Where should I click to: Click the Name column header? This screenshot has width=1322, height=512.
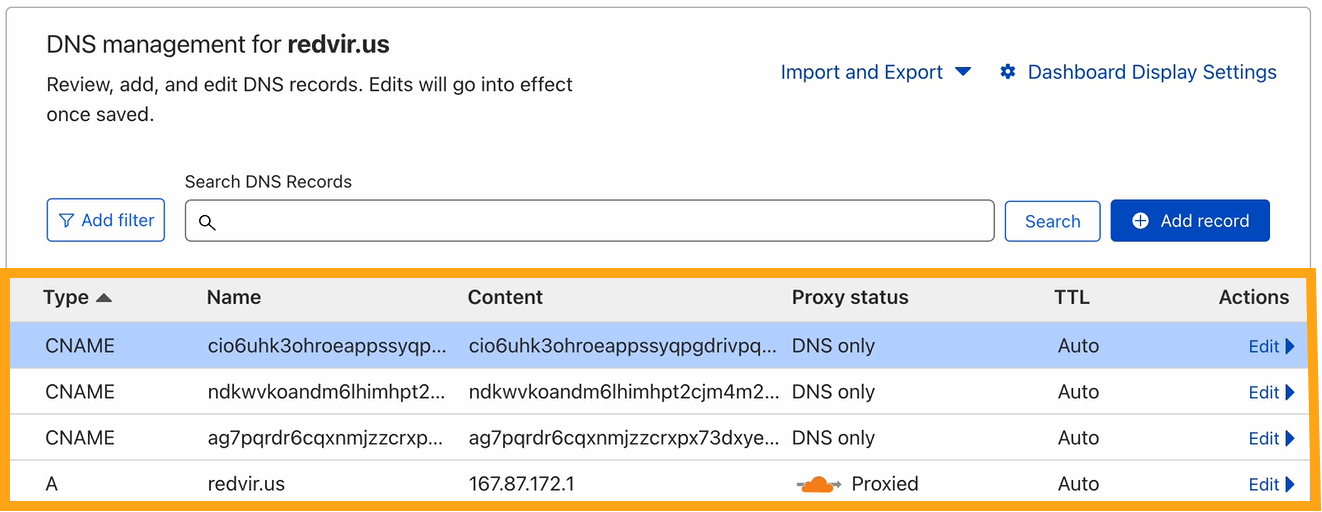click(x=234, y=297)
